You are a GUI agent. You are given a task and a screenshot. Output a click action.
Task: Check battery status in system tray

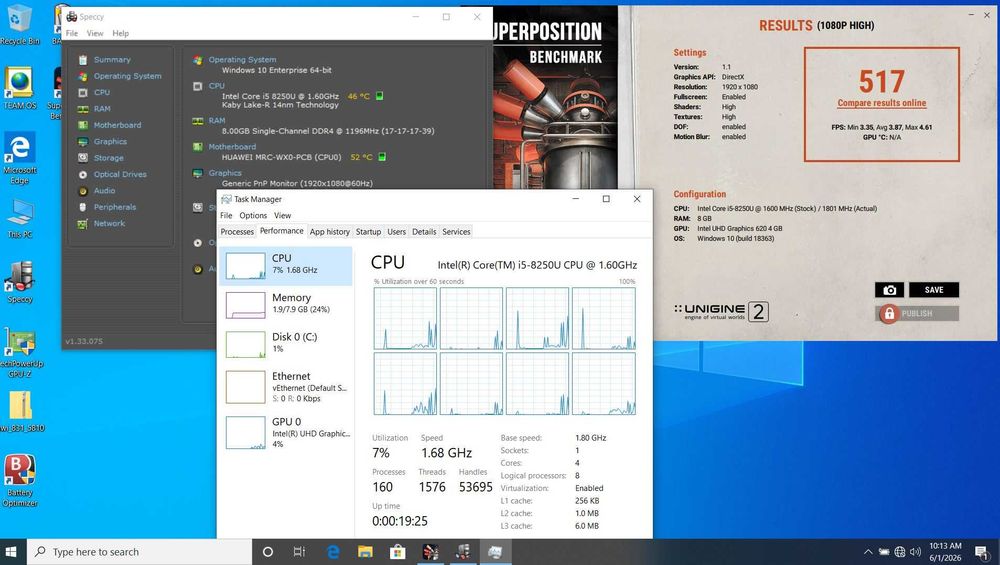(x=884, y=552)
